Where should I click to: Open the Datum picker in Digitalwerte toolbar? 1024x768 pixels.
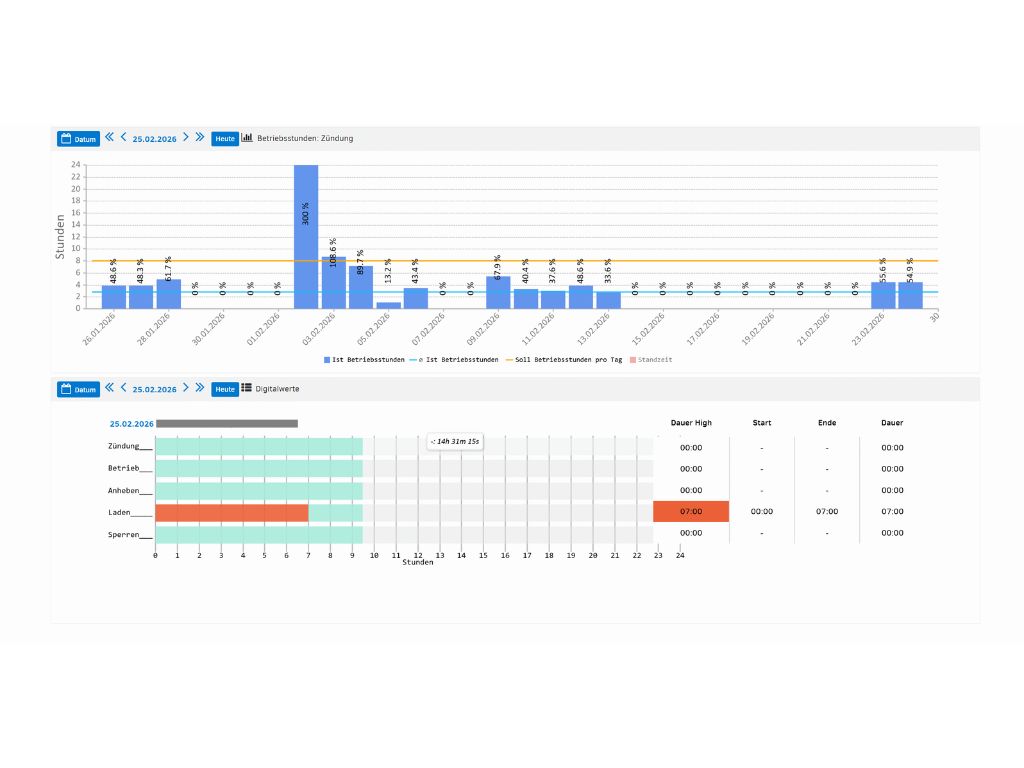pyautogui.click(x=78, y=389)
